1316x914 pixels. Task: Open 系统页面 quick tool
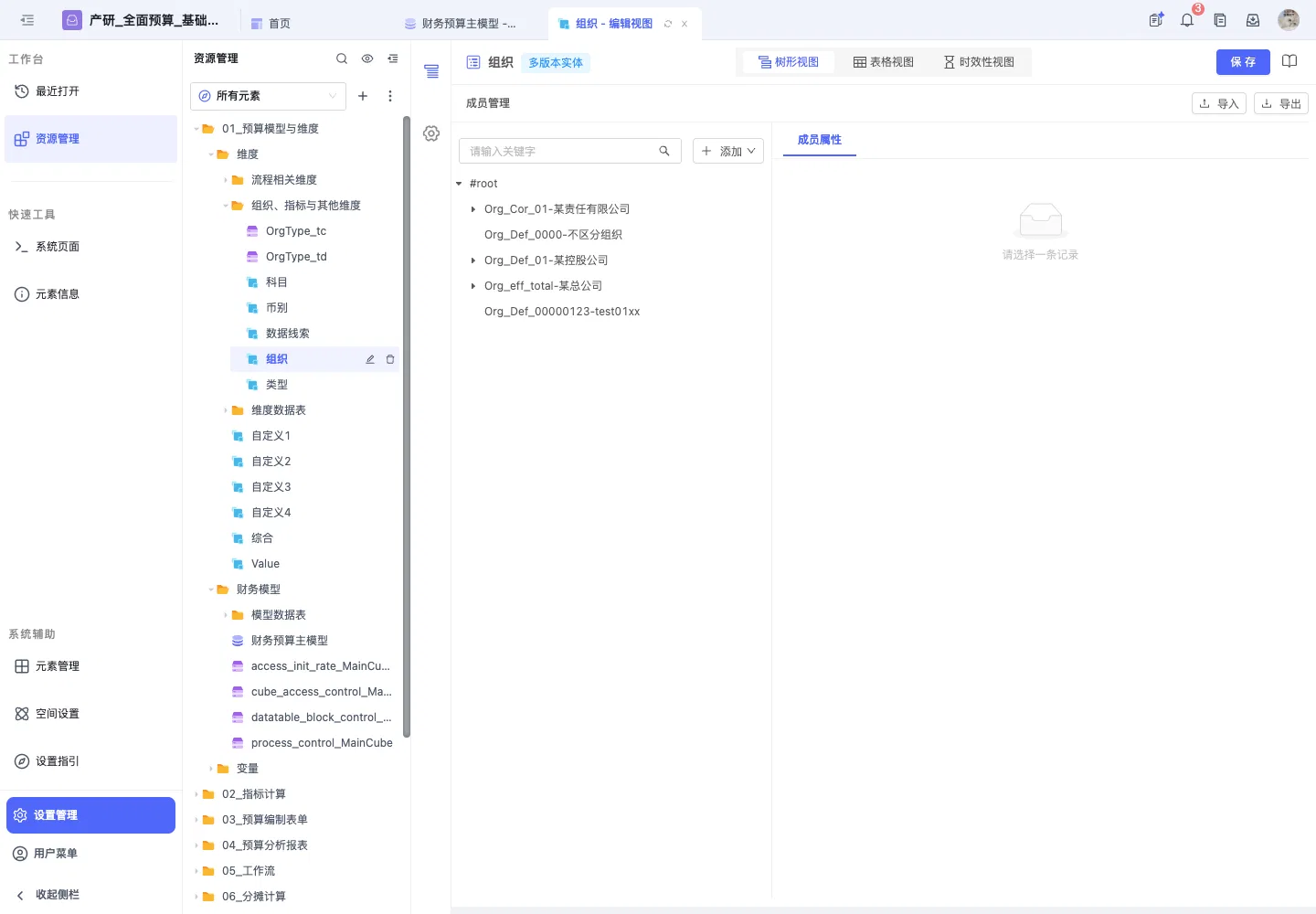[x=90, y=247]
